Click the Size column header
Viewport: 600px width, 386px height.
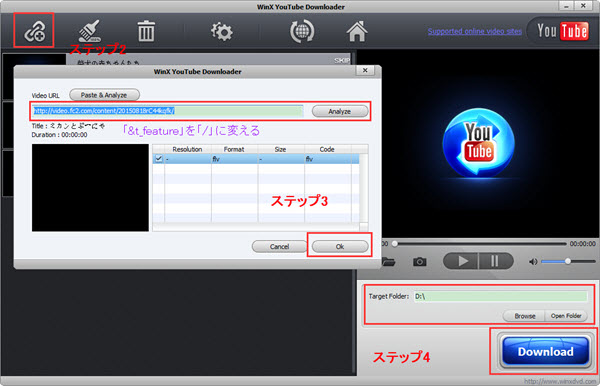point(280,149)
